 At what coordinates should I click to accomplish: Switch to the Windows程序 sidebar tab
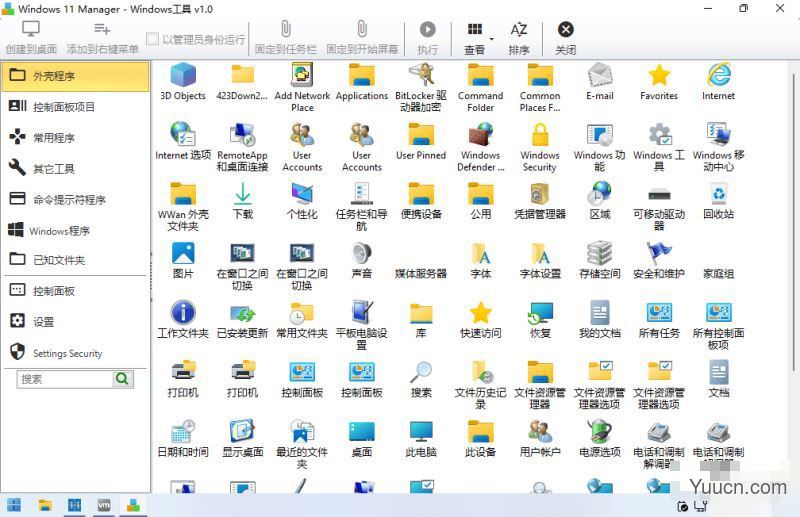[76, 230]
